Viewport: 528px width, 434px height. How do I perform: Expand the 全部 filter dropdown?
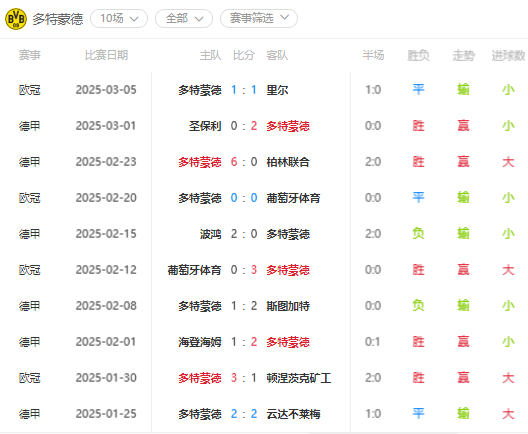click(184, 19)
